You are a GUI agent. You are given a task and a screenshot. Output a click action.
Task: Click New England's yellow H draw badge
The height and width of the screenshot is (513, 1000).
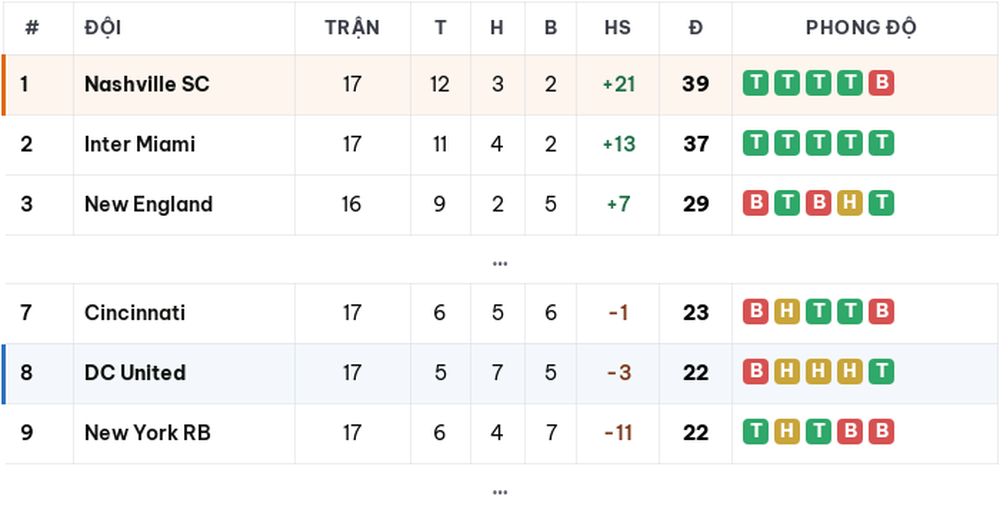850,204
